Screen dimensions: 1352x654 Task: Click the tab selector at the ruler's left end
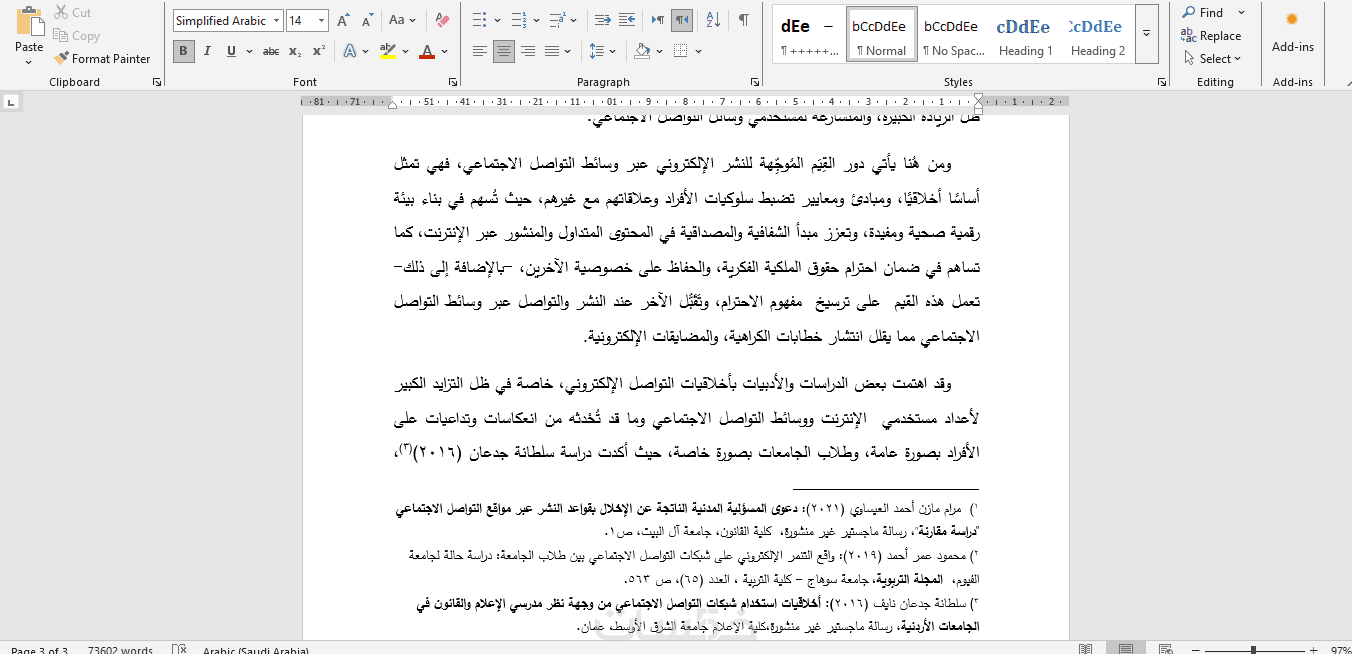click(11, 102)
